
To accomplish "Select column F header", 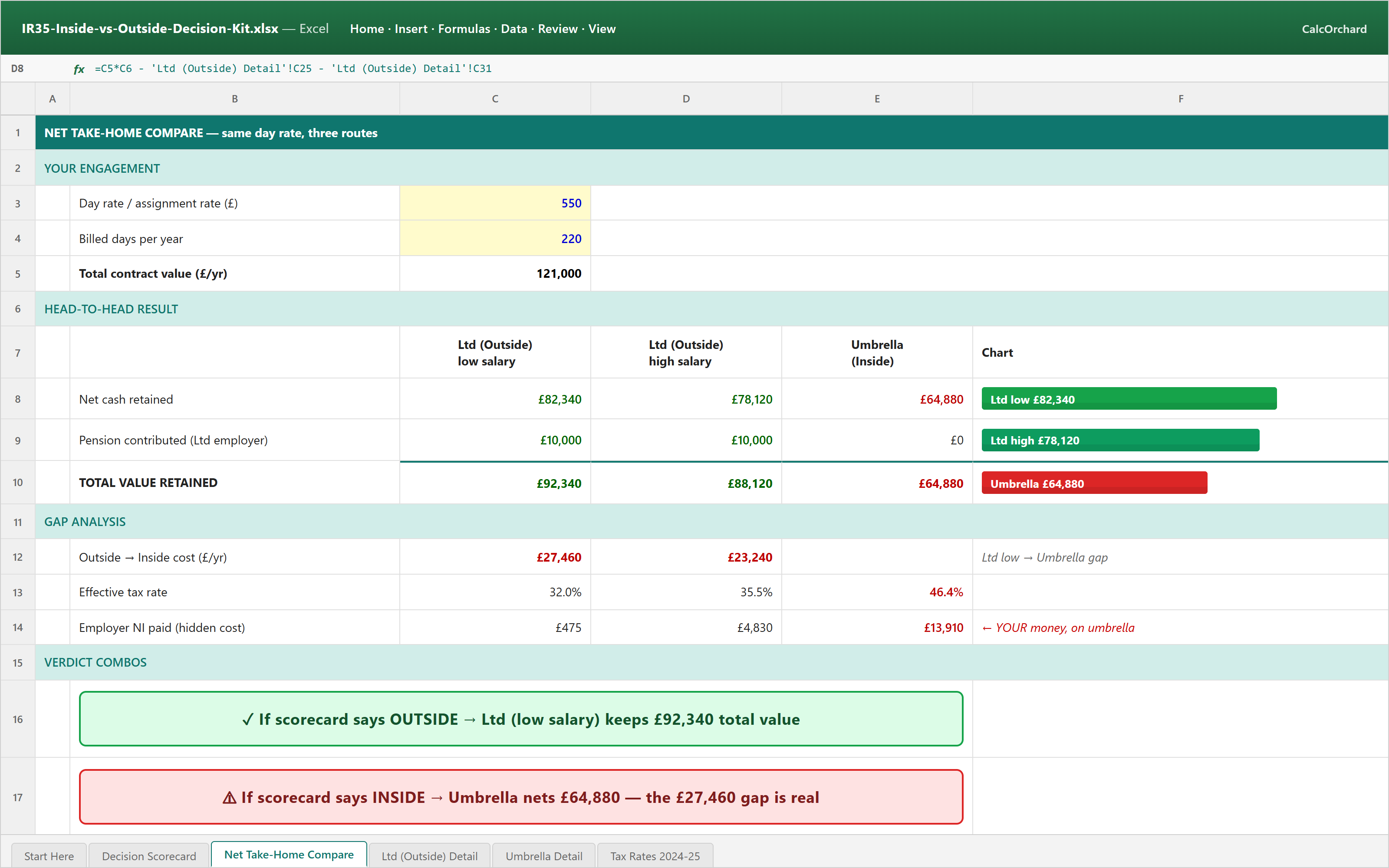I will click(x=1181, y=99).
